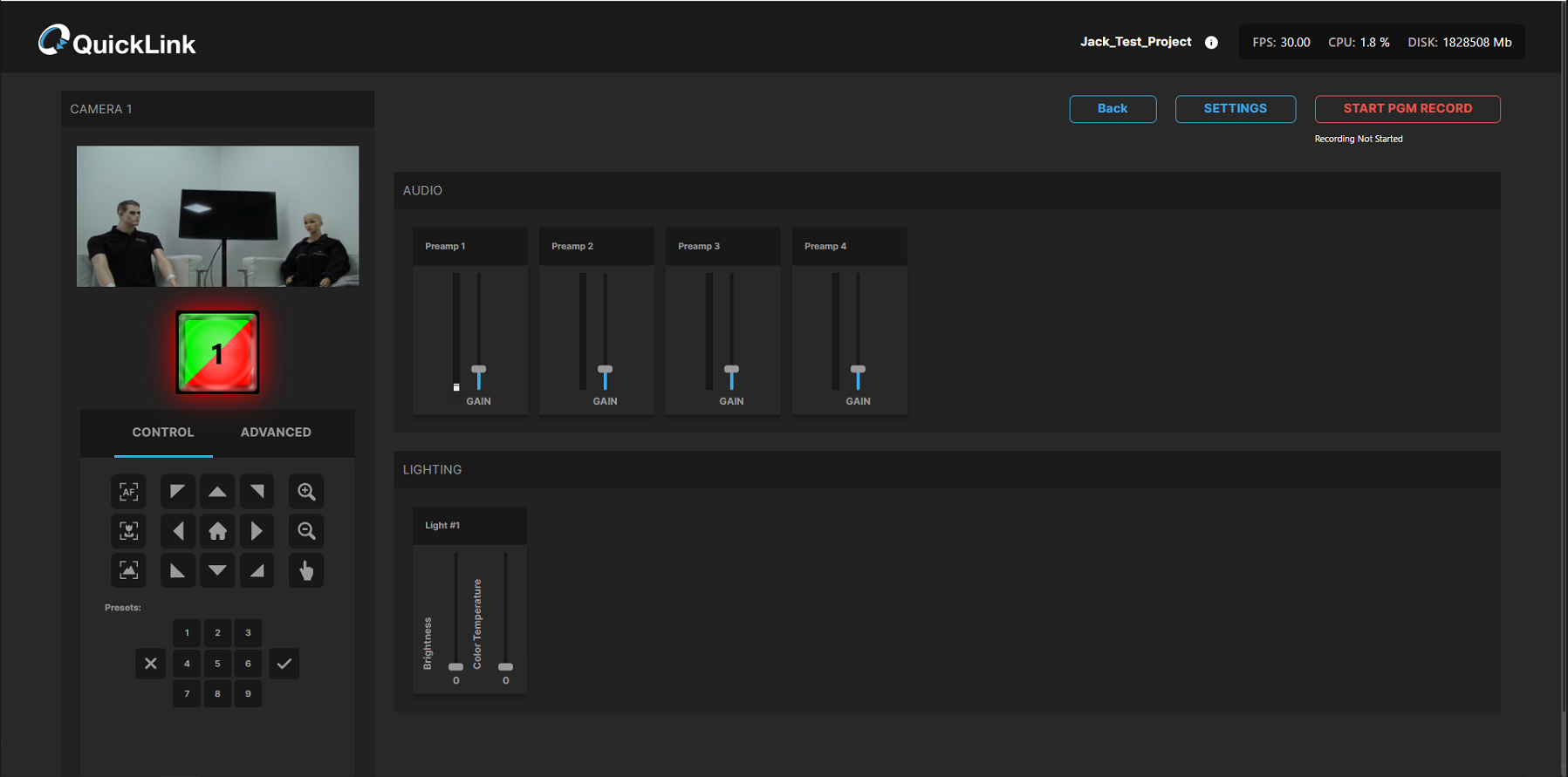Select the CONTROL tab
Screen dimensions: 1568x777
pos(163,433)
